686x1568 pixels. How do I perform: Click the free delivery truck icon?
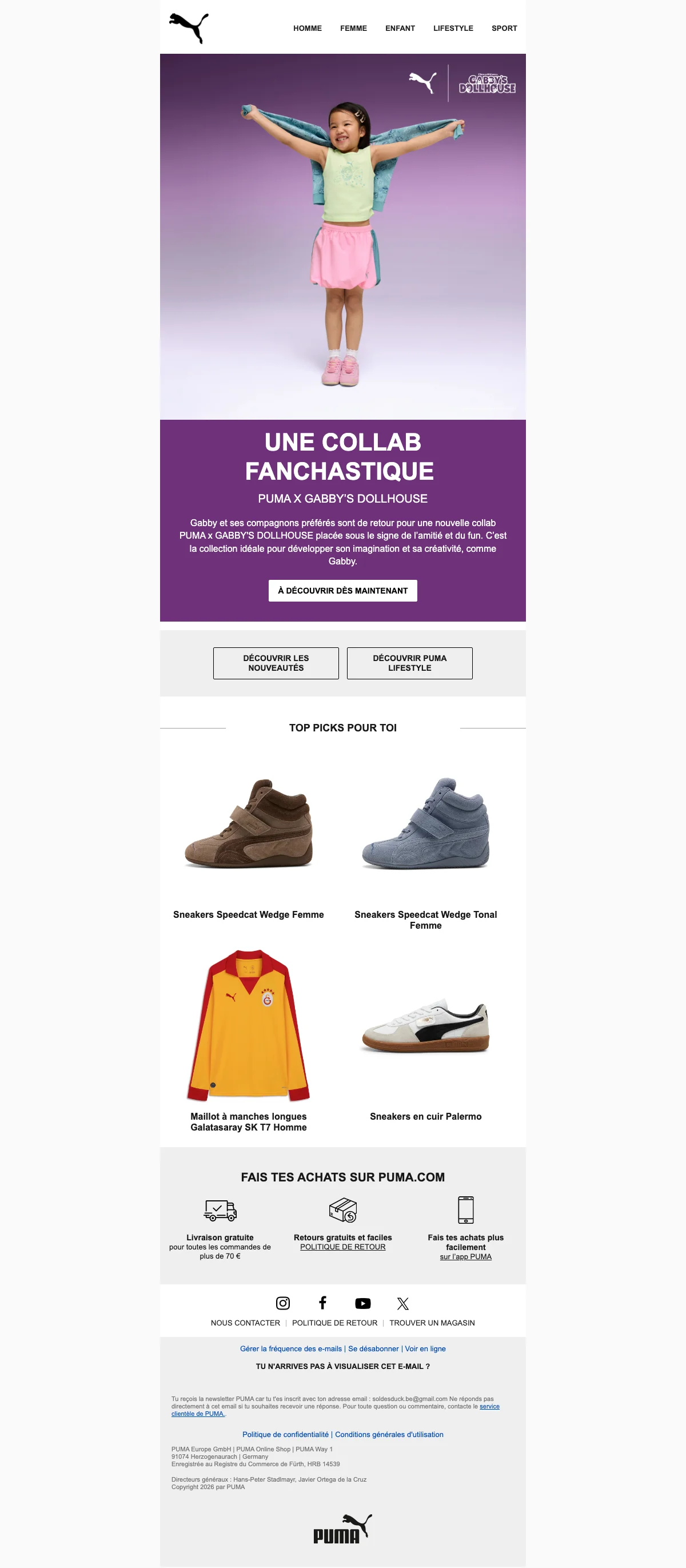[x=220, y=1210]
